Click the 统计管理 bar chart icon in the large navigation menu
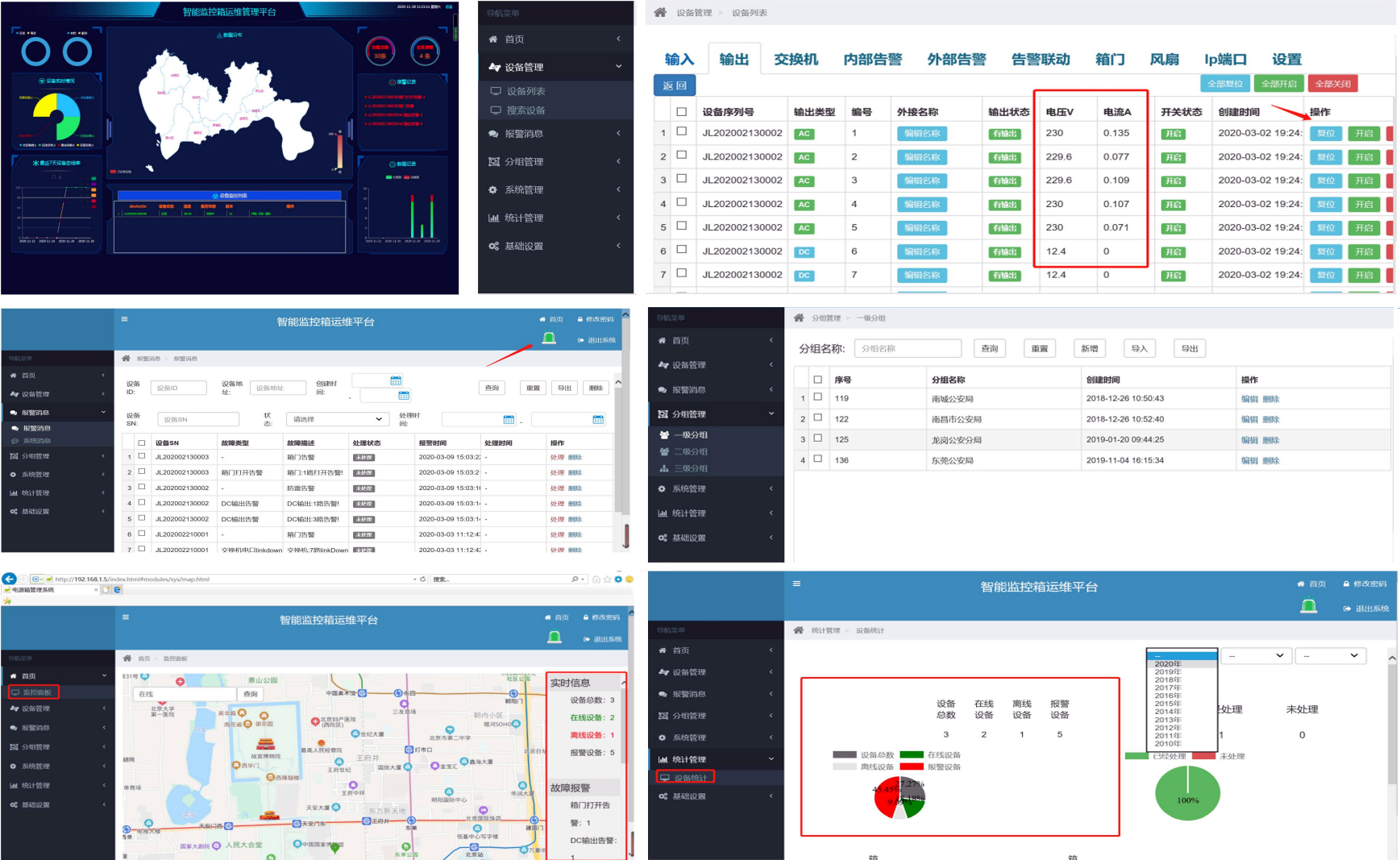The image size is (1400, 860). click(x=493, y=218)
